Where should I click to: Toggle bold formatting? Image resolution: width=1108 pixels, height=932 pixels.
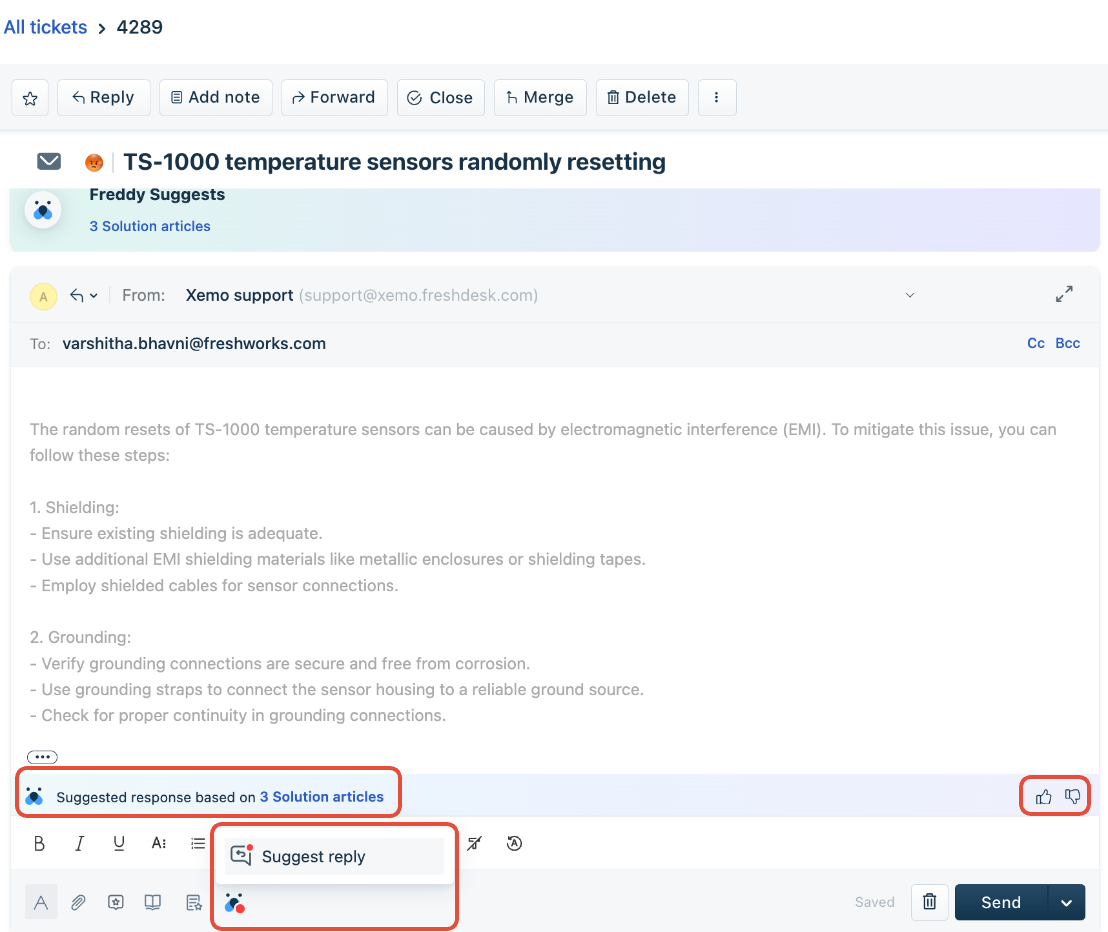pos(40,843)
